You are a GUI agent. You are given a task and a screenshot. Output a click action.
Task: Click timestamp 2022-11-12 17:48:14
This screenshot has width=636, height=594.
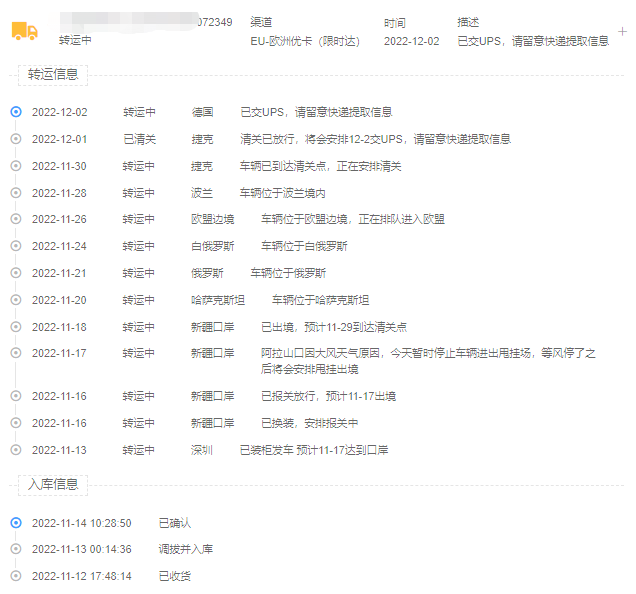pos(82,576)
